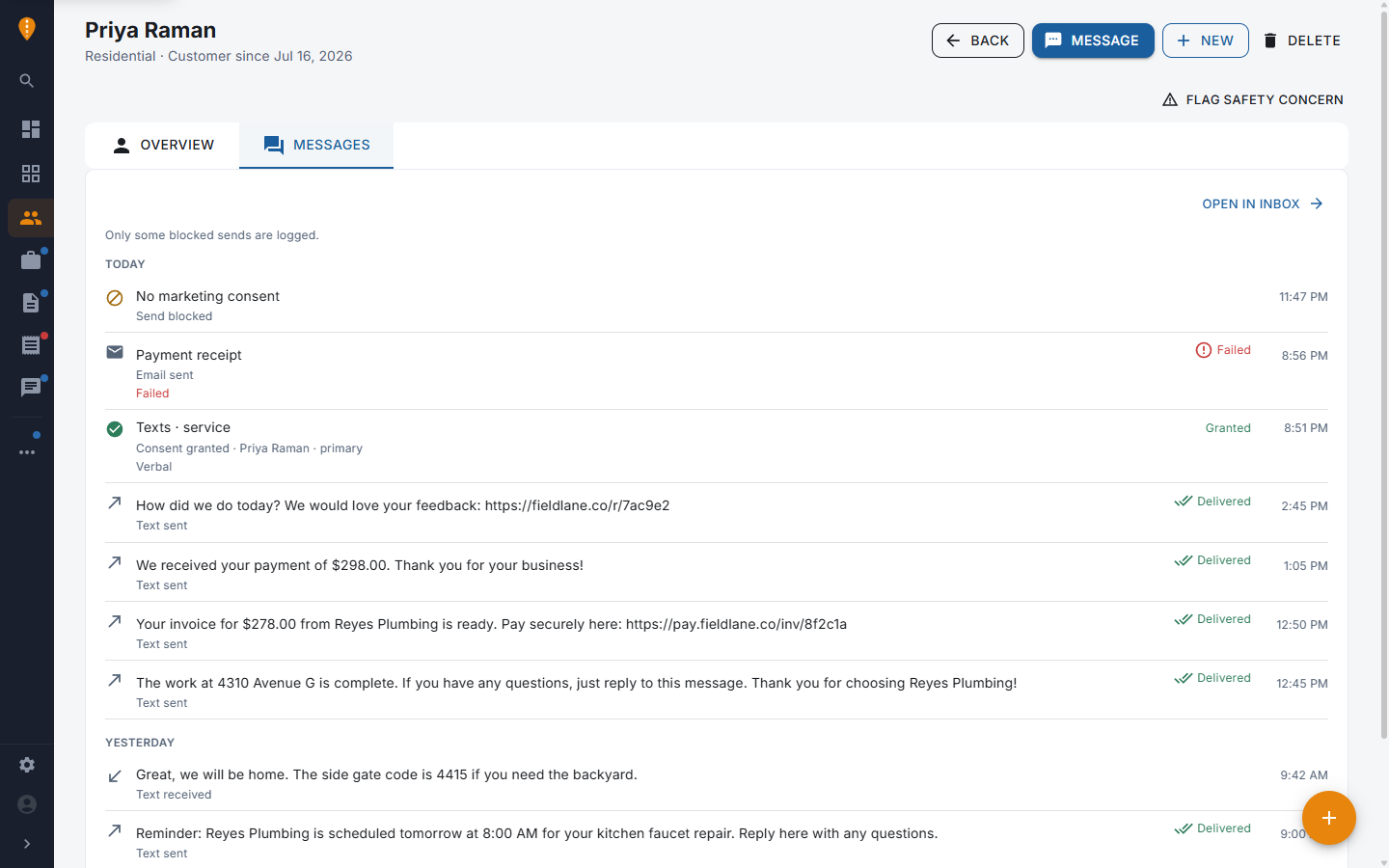Open settings gear in sidebar

[x=27, y=765]
